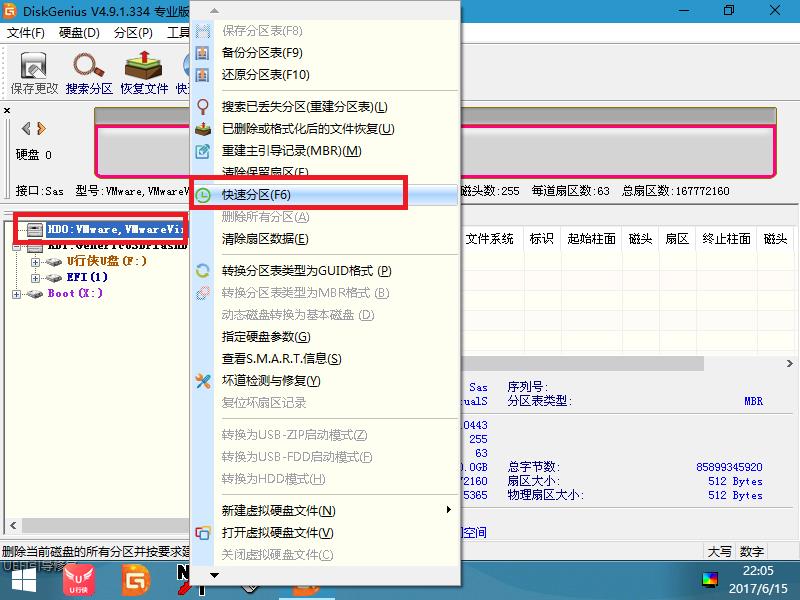Expand the EFI(1) tree node
The image size is (800, 600).
click(34, 277)
